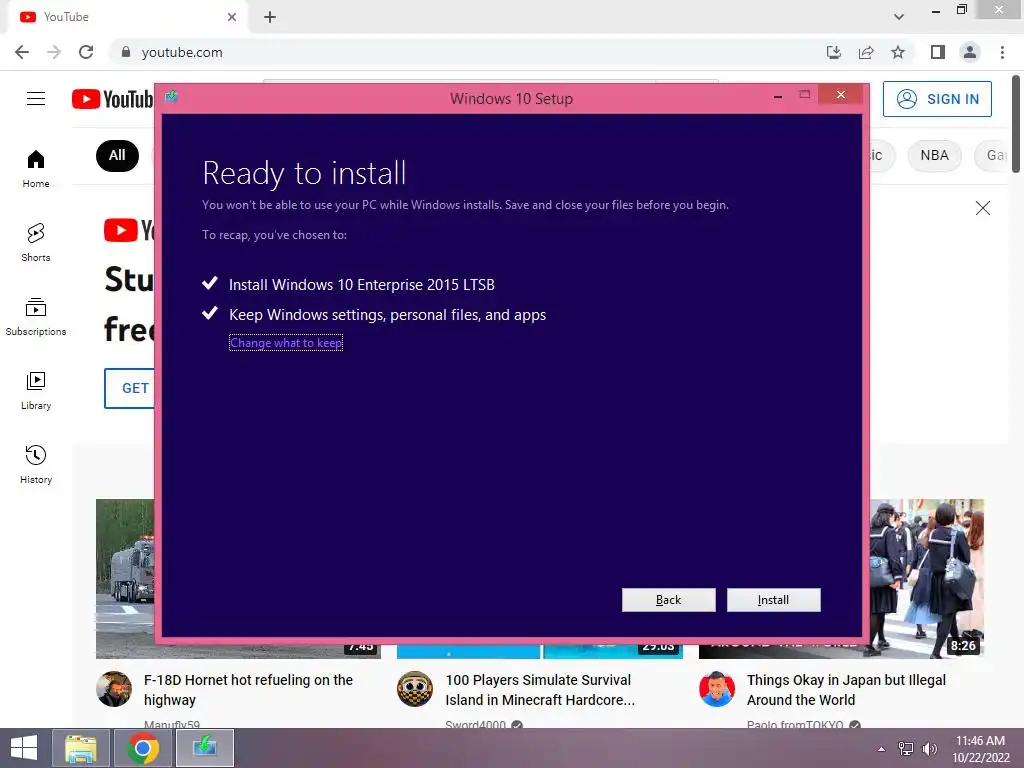Viewport: 1024px width, 768px height.
Task: Open the Japan video thumbnail with 8:26 duration
Action: click(x=927, y=579)
